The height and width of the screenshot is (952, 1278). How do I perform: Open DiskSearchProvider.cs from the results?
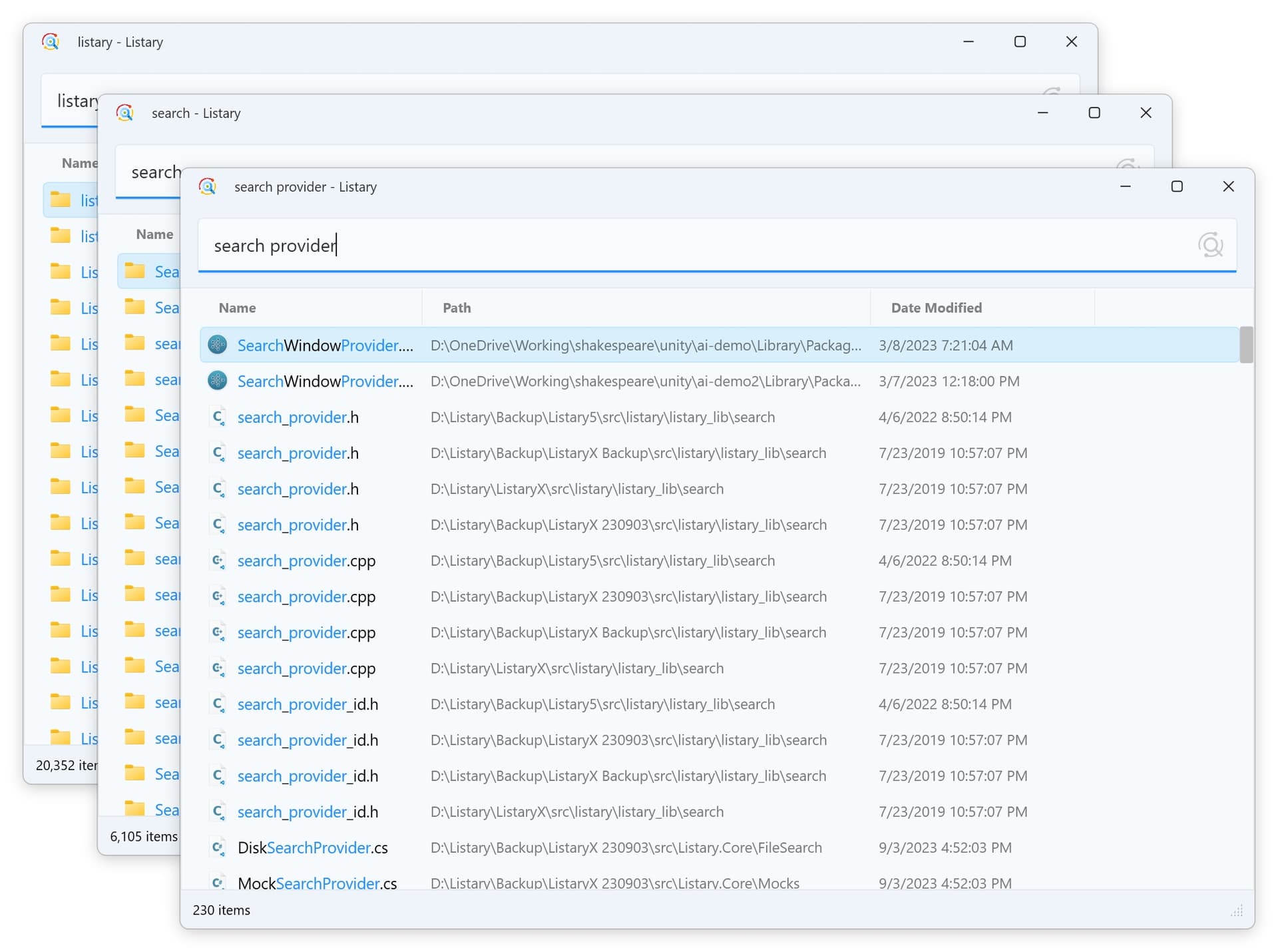[x=312, y=847]
